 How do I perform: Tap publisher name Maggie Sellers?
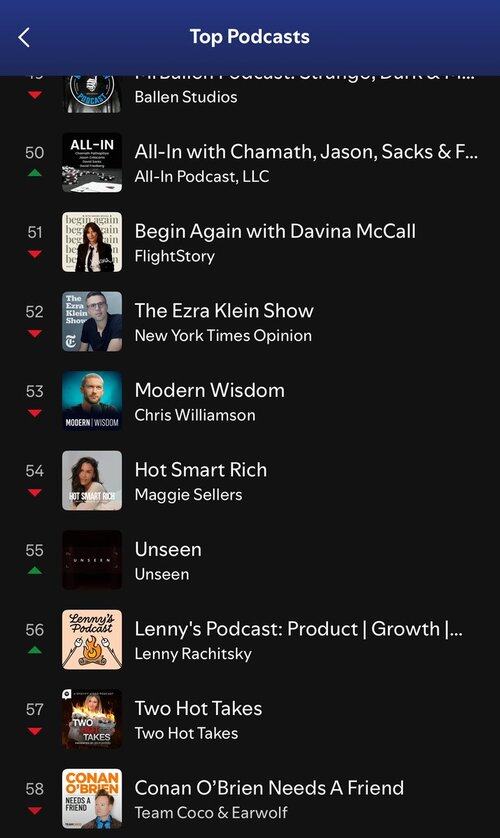(188, 495)
